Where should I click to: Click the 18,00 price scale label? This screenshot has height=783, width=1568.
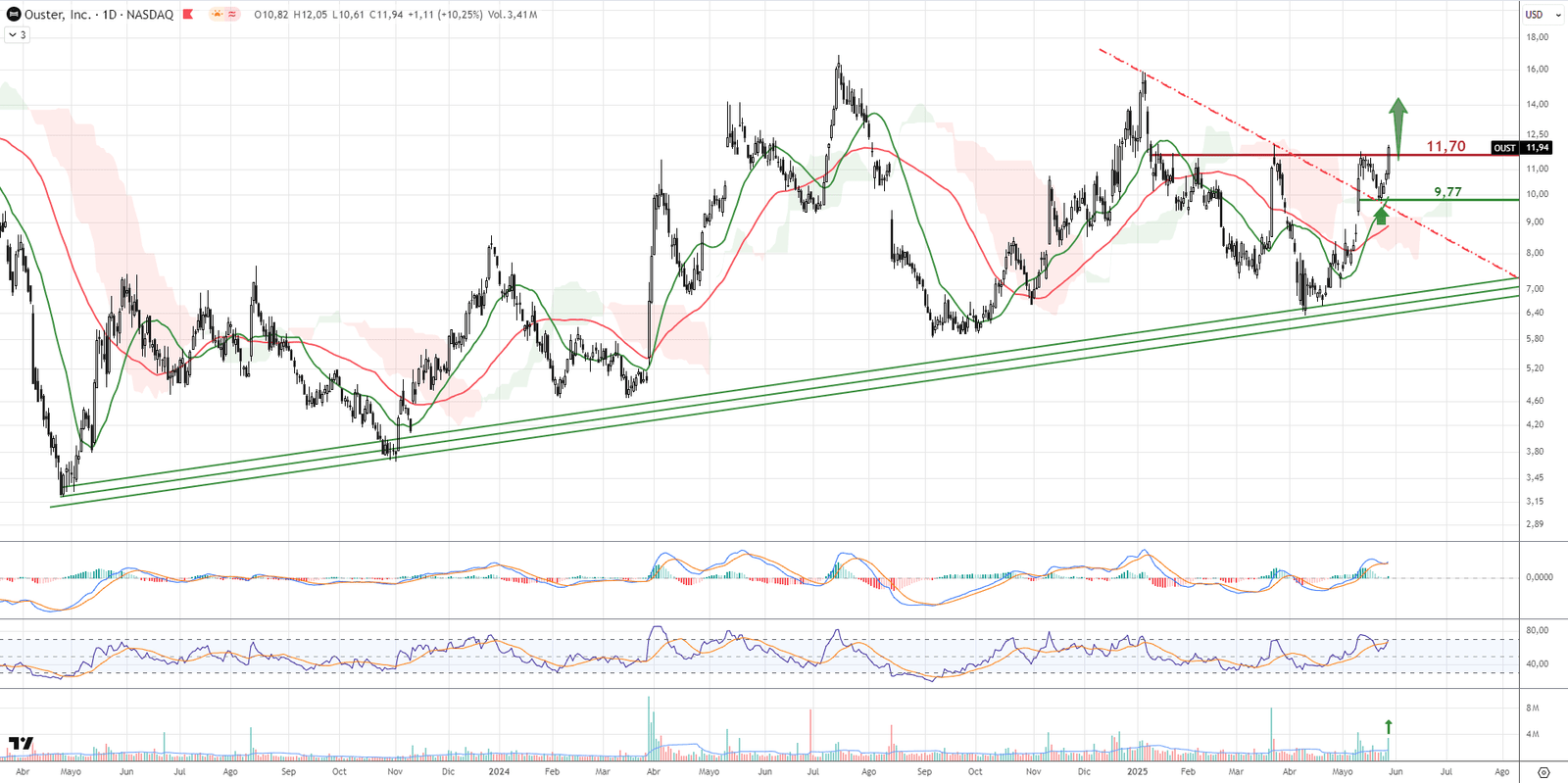pos(1538,37)
